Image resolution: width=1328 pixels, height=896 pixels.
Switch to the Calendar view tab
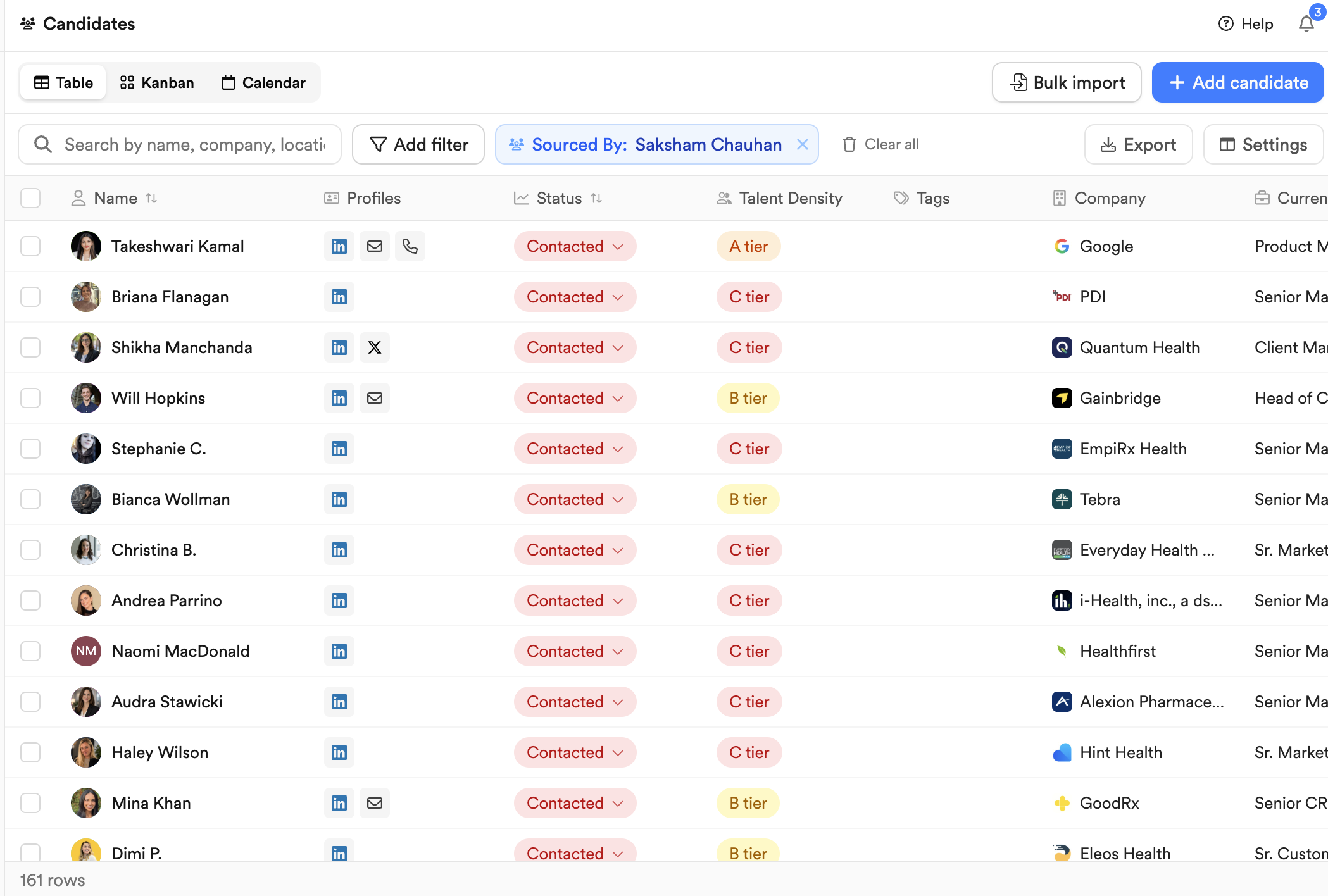point(263,82)
